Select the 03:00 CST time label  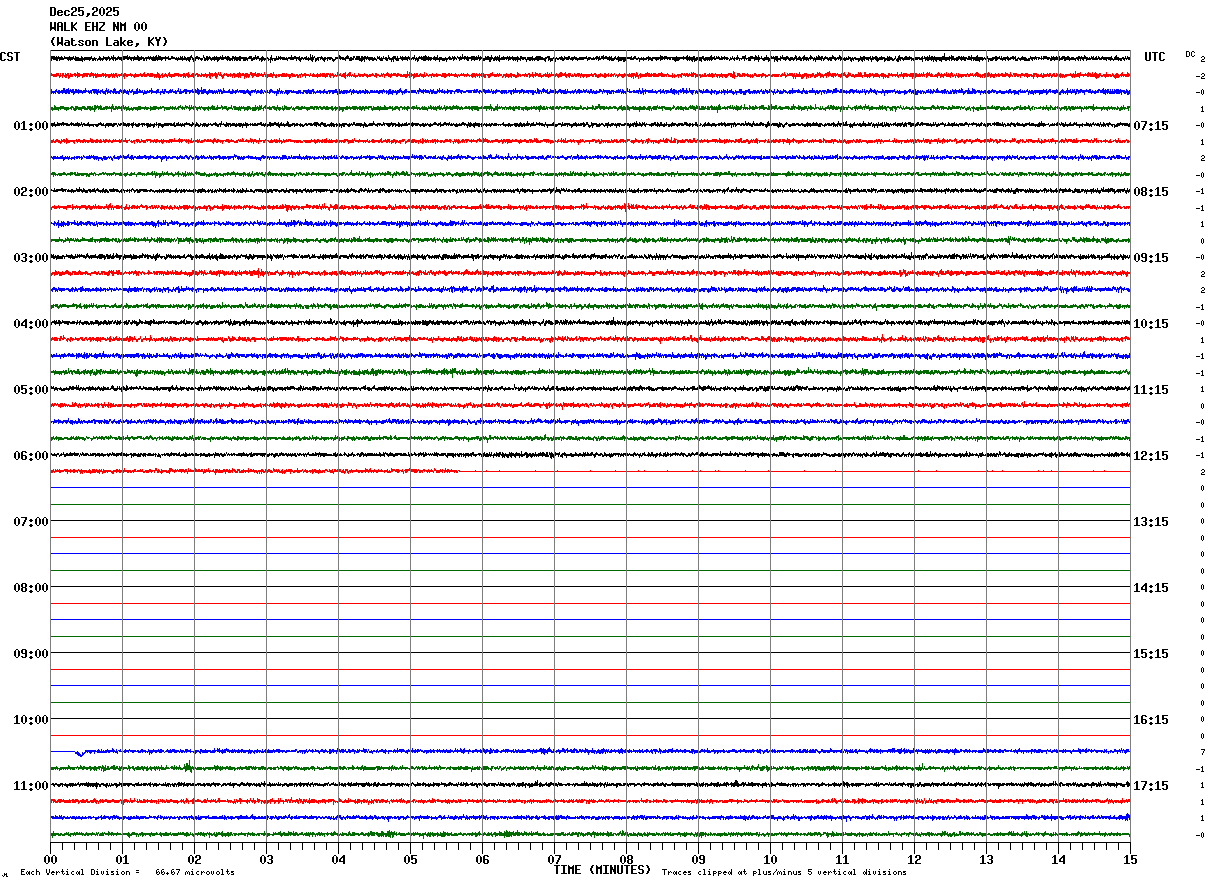[31, 258]
